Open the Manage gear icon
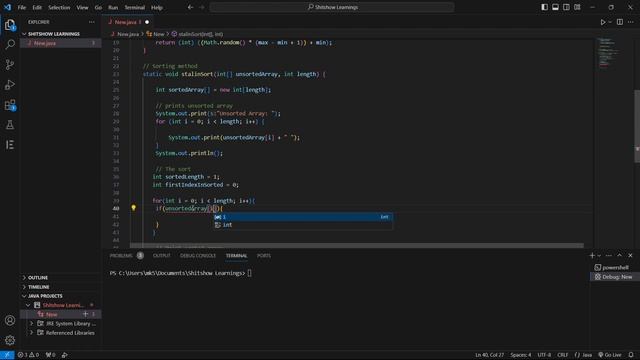Image resolution: width=640 pixels, height=360 pixels. 10,340
